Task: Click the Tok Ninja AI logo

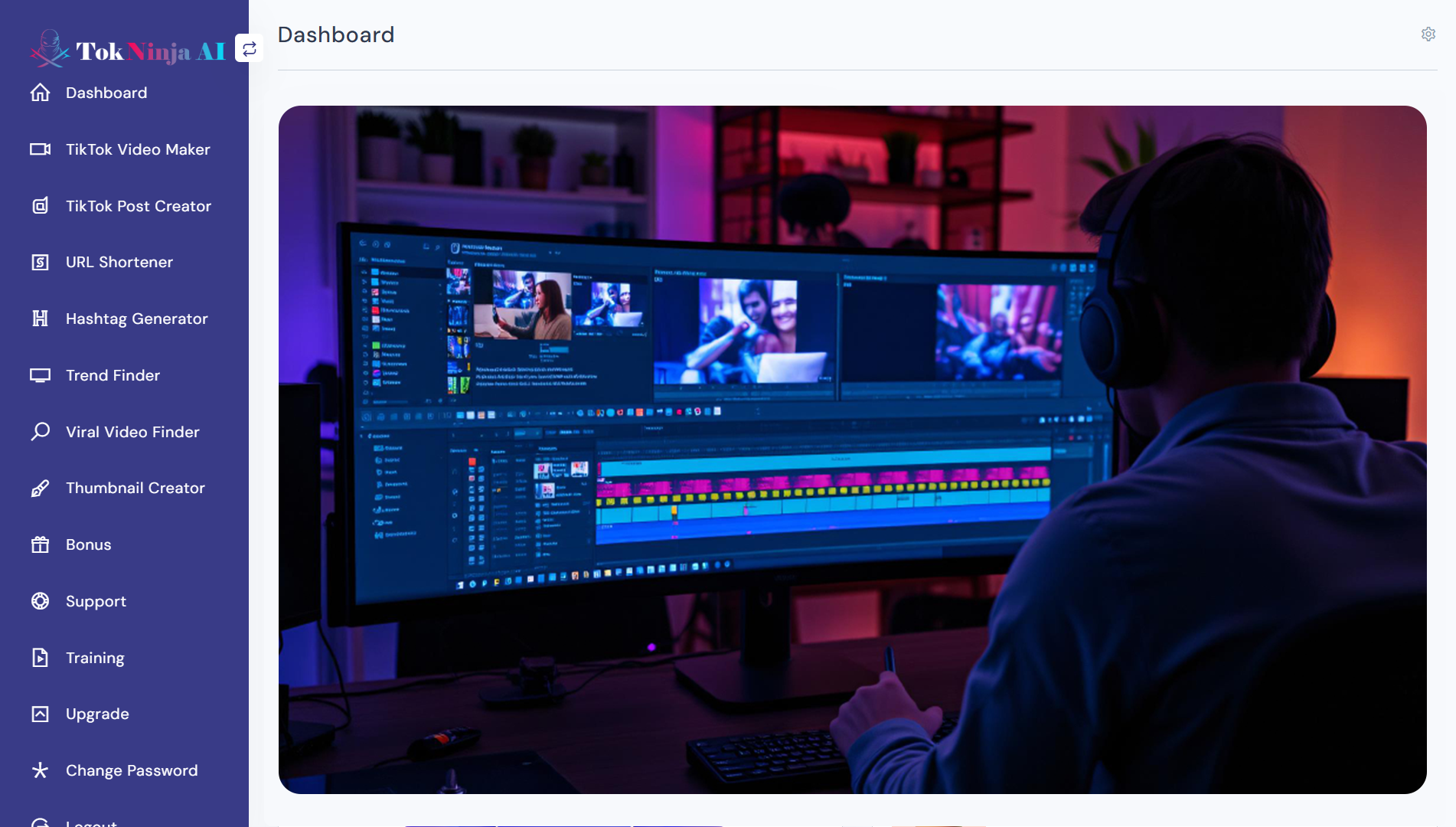Action: tap(128, 48)
